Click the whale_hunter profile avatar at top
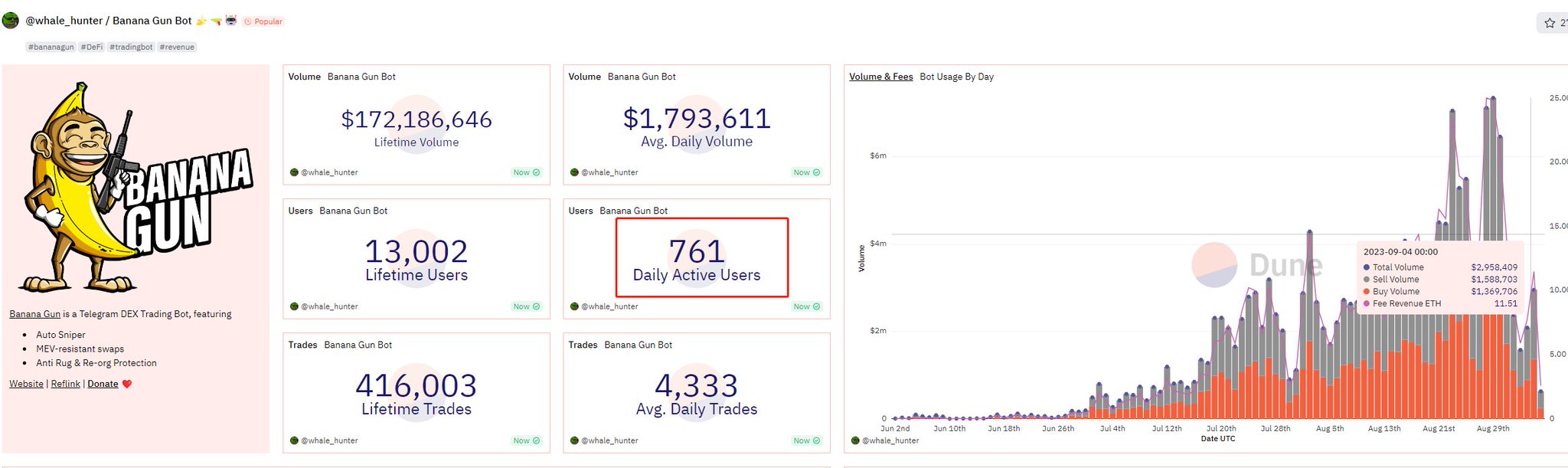1568x468 pixels. pos(11,21)
